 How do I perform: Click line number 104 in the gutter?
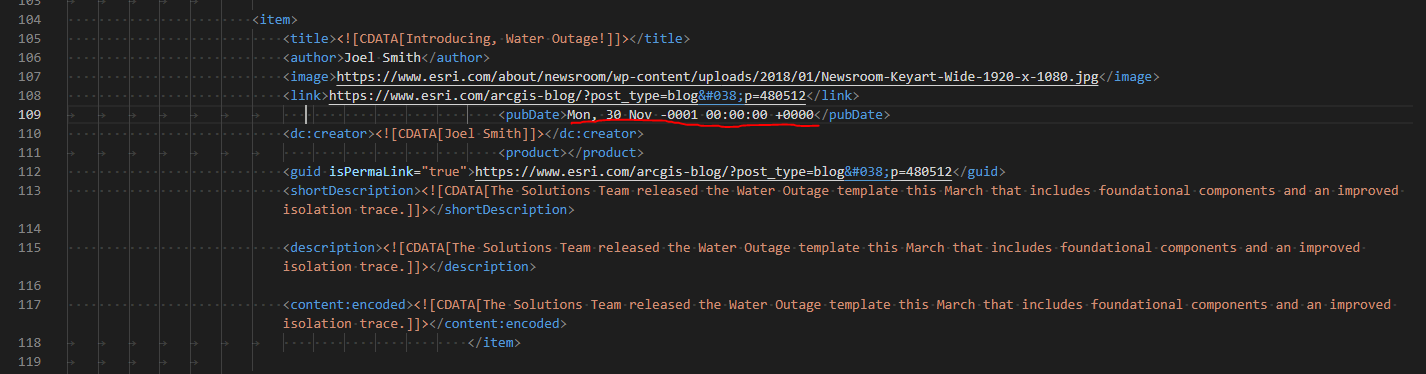[x=29, y=19]
